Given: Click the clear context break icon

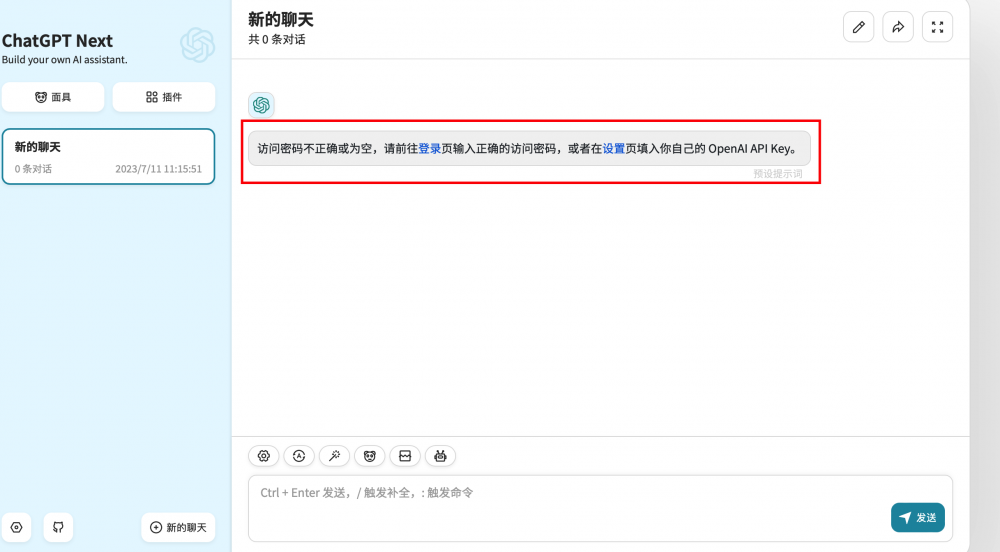Looking at the screenshot, I should pos(405,456).
